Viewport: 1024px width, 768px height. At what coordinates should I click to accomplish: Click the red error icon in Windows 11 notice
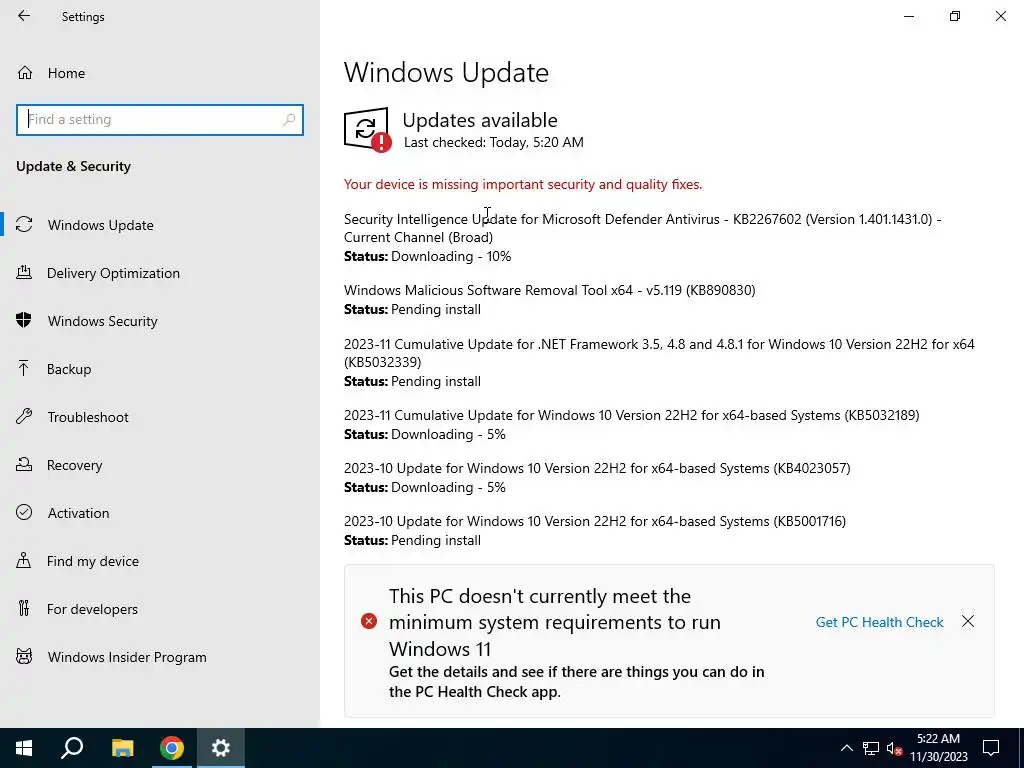point(369,621)
